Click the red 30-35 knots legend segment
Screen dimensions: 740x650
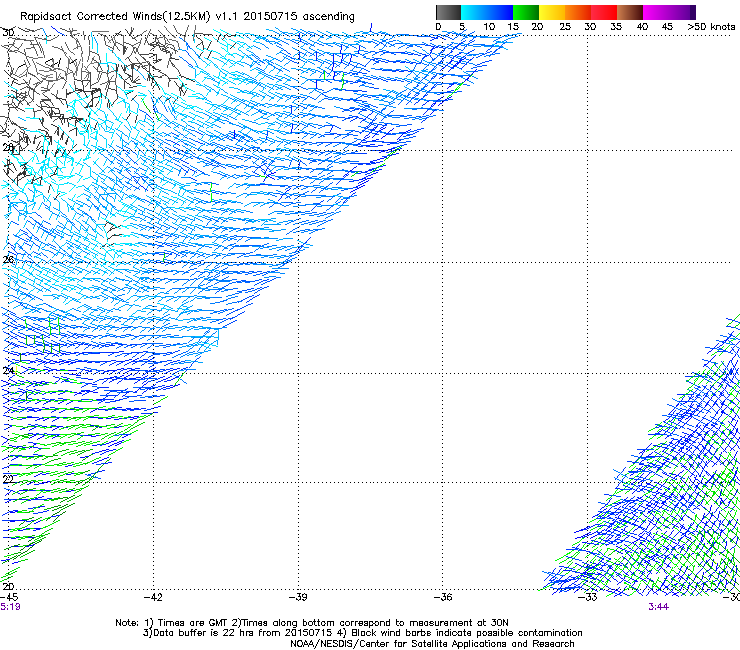point(604,12)
